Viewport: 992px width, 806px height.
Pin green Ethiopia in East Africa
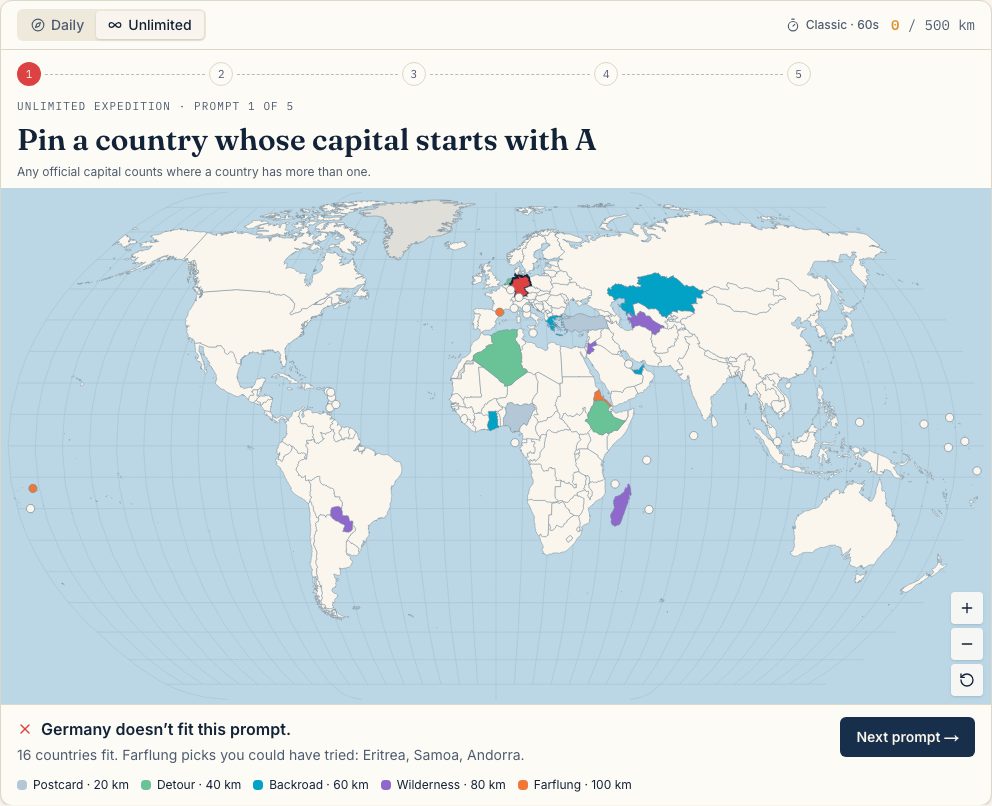606,418
